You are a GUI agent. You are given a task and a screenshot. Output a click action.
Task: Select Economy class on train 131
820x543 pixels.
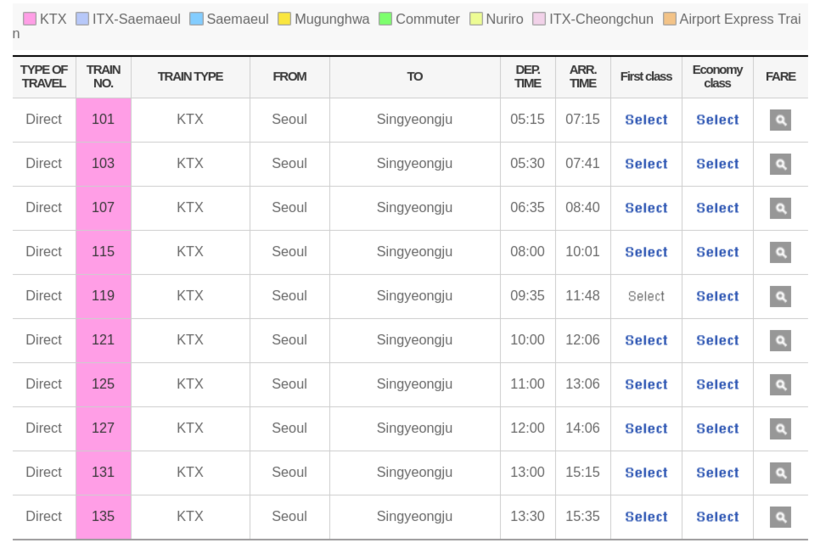pyautogui.click(x=717, y=473)
